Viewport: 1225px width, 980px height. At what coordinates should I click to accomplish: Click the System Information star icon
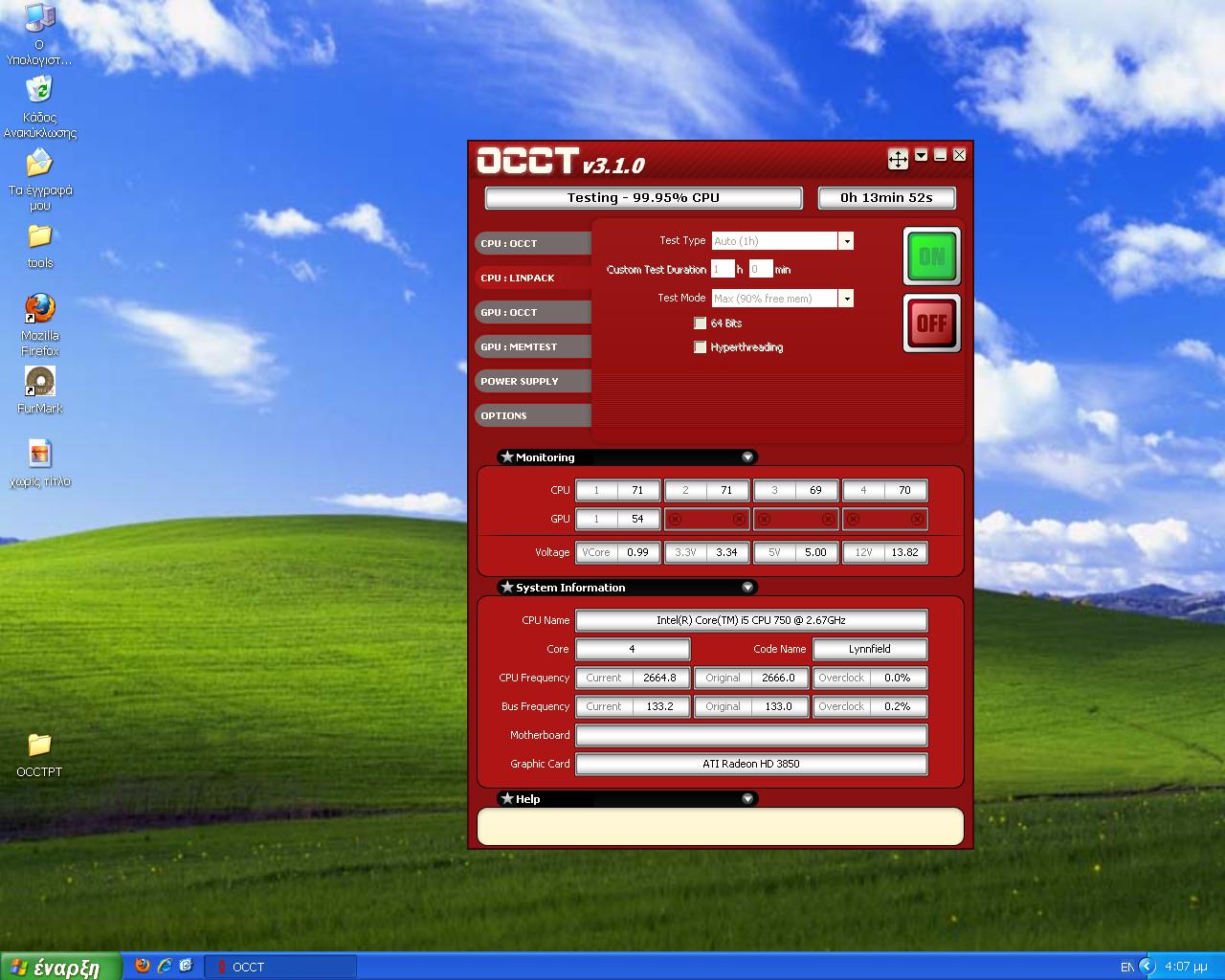pyautogui.click(x=507, y=588)
